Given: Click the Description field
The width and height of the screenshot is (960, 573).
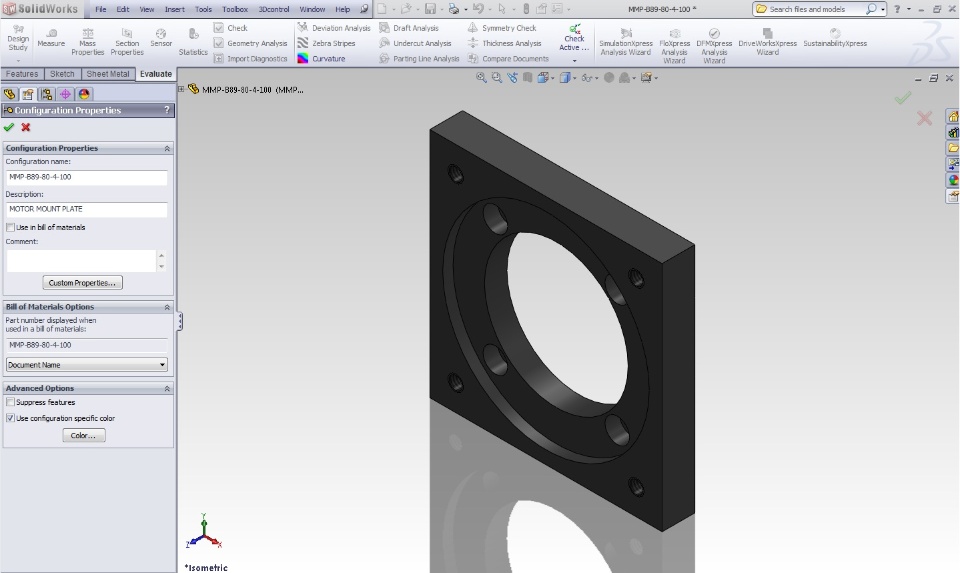Looking at the screenshot, I should pos(86,209).
